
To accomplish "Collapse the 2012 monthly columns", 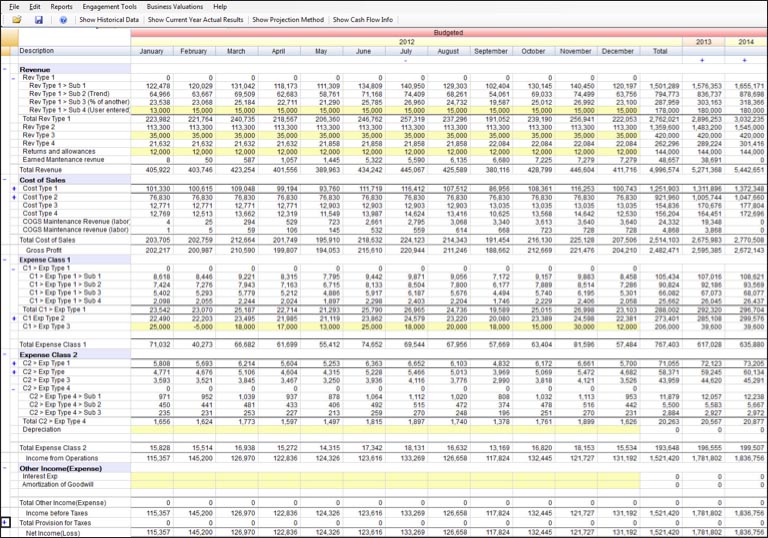I will 406,60.
